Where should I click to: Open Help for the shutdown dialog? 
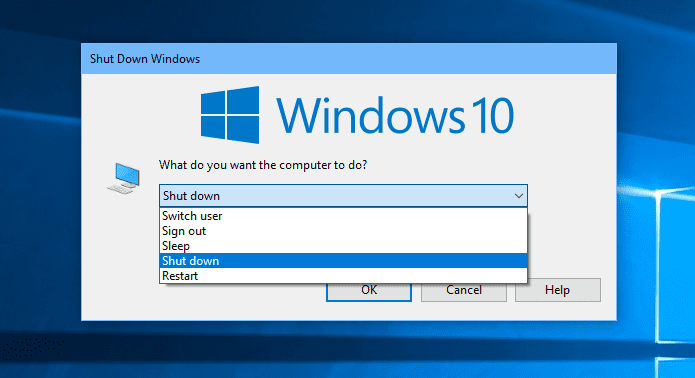point(558,290)
